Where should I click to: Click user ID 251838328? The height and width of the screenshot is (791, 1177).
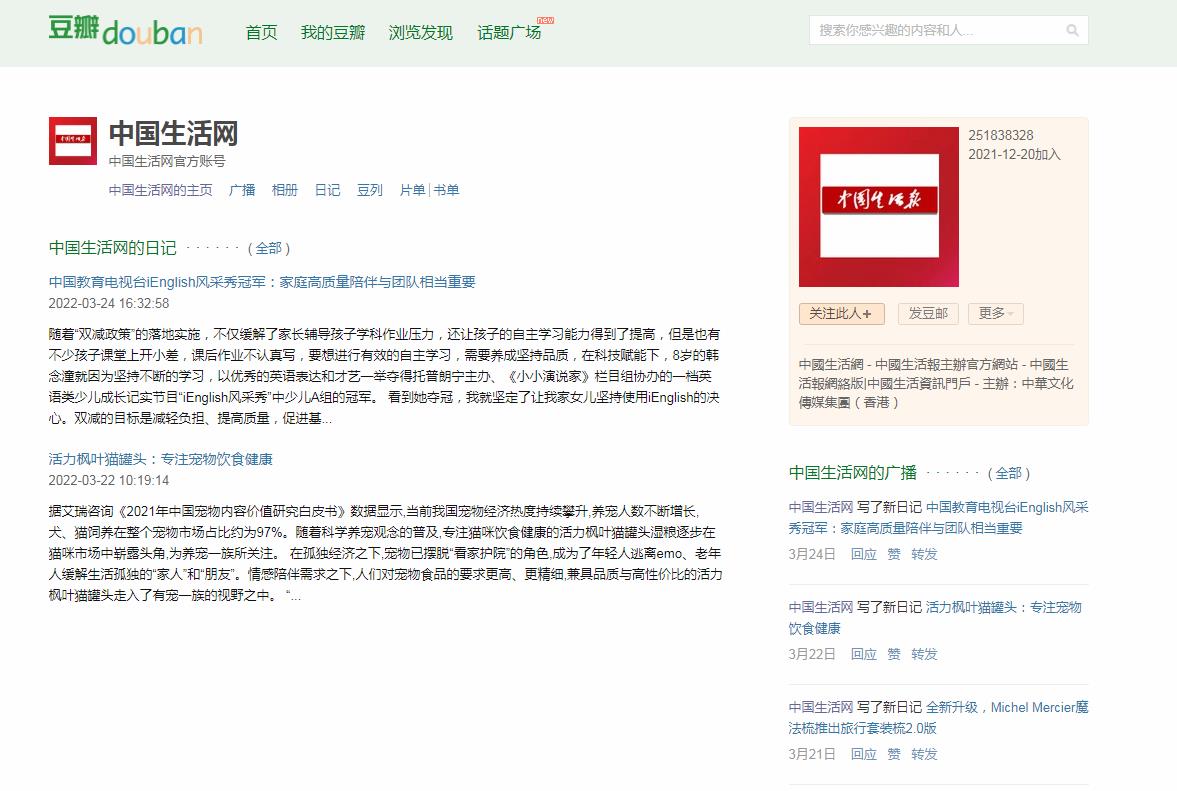pyautogui.click(x=1001, y=136)
